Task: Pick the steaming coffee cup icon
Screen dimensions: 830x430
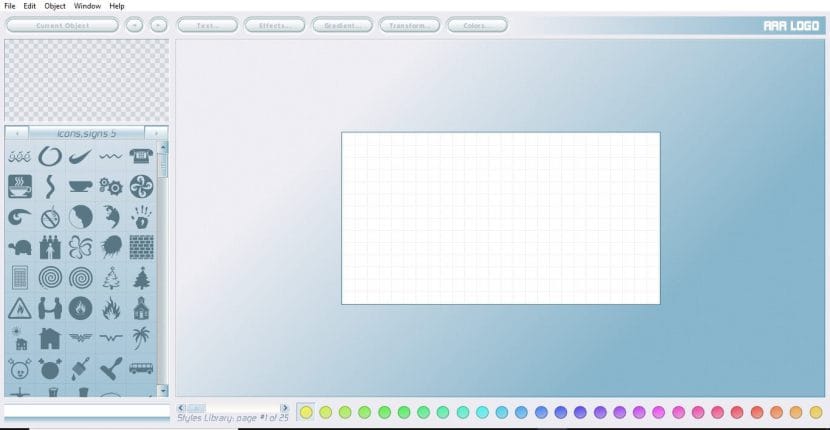Action: point(19,186)
